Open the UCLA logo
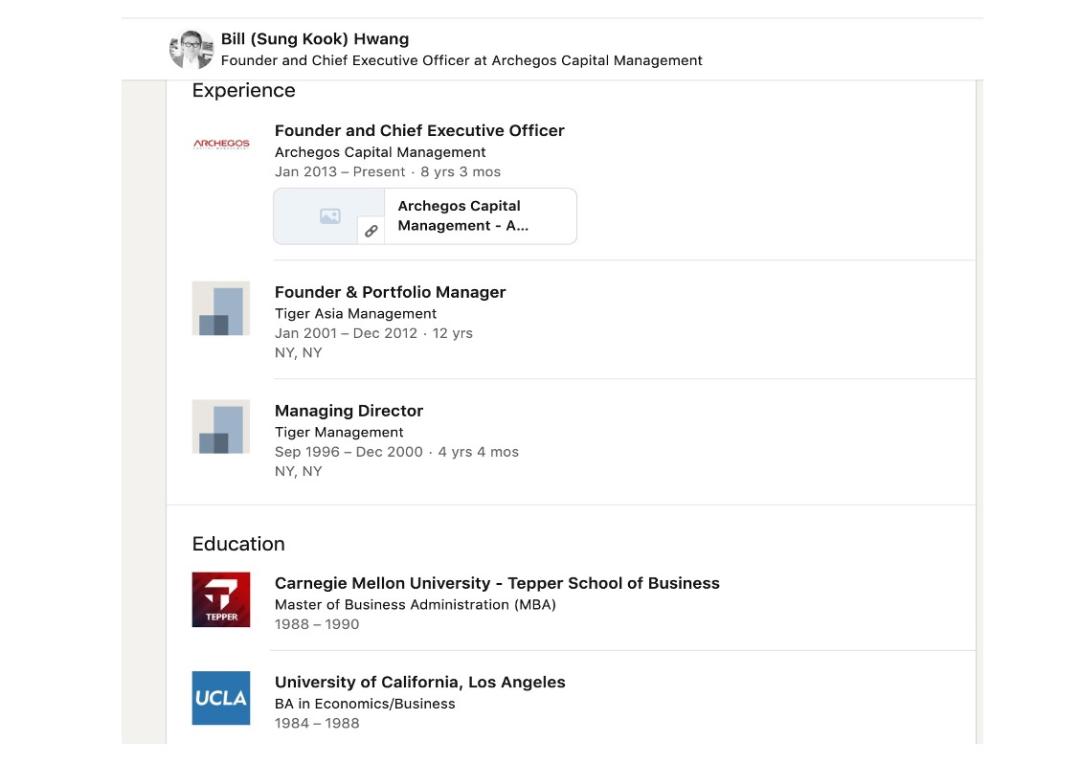 pos(221,698)
